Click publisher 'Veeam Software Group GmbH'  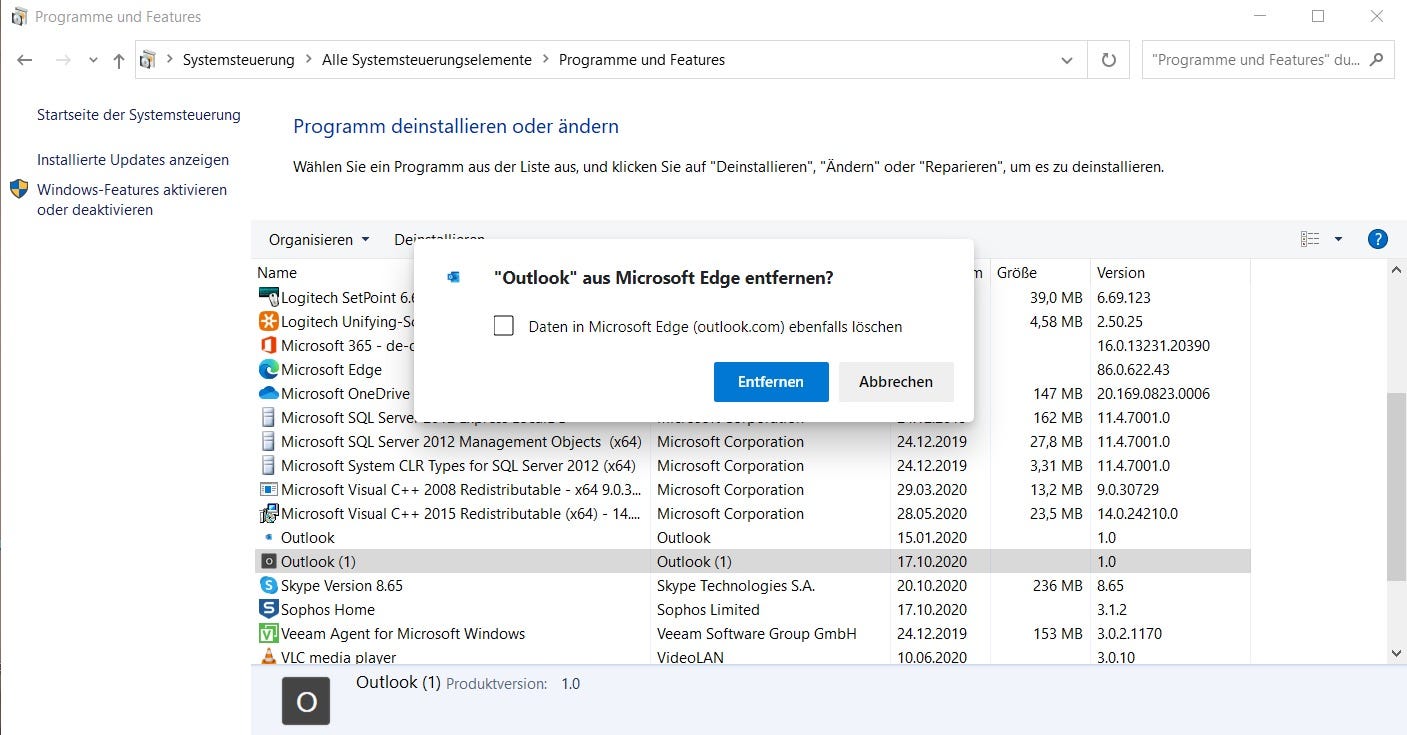tap(757, 633)
